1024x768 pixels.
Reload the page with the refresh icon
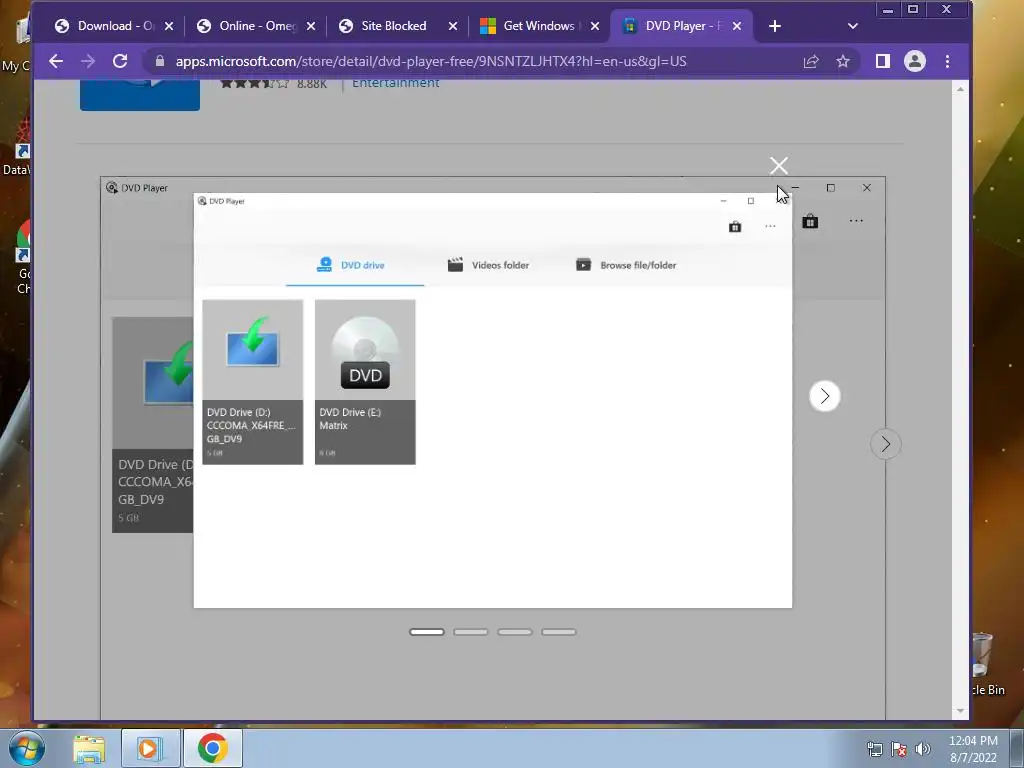[120, 61]
